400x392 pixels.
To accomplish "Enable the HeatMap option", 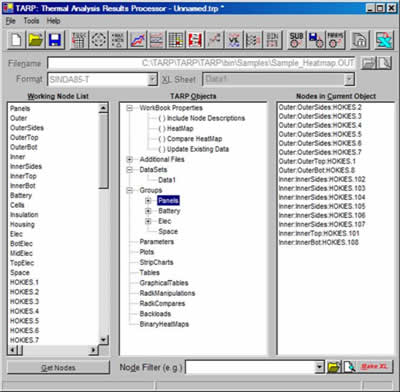I will click(x=176, y=128).
